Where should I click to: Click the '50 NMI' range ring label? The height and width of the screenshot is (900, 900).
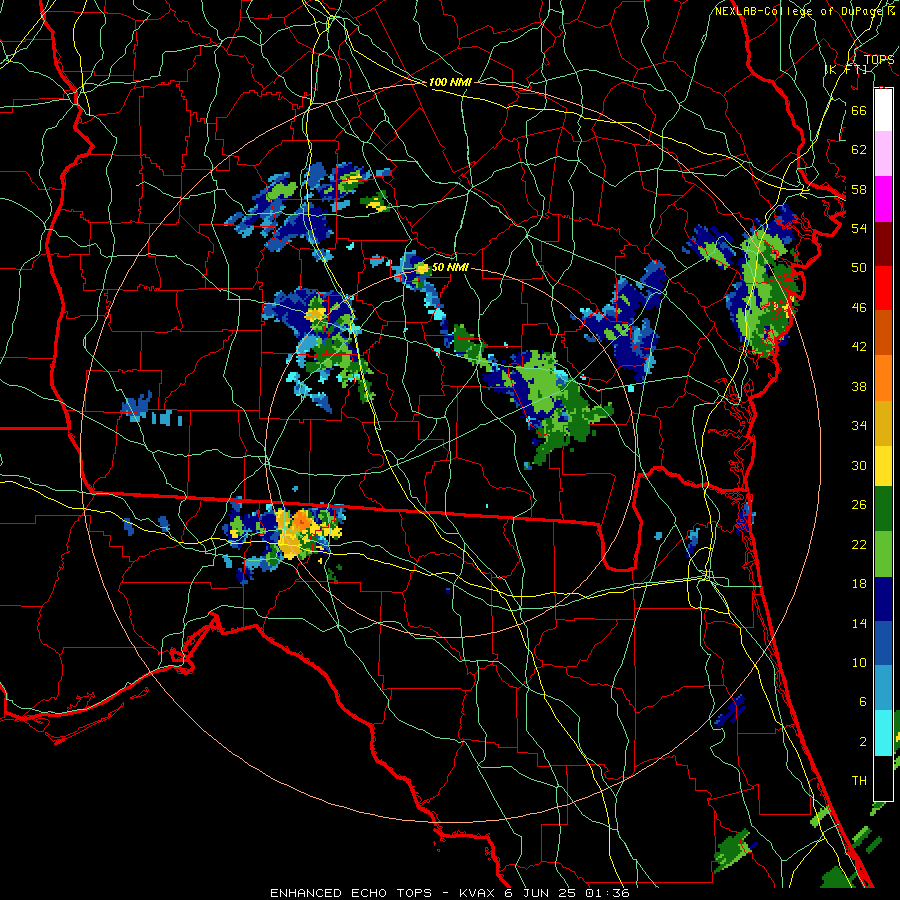tap(450, 267)
